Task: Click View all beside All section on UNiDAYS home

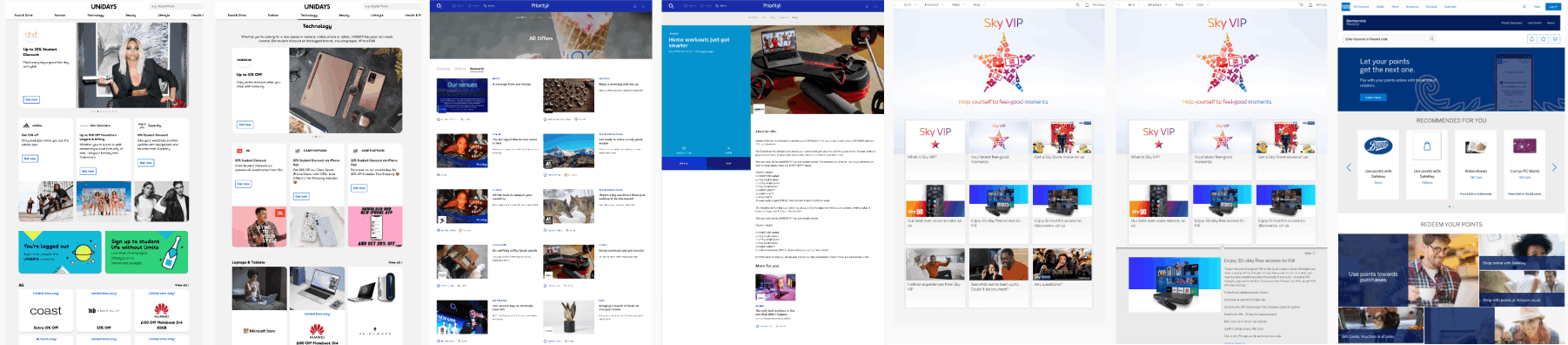Action: coord(181,285)
